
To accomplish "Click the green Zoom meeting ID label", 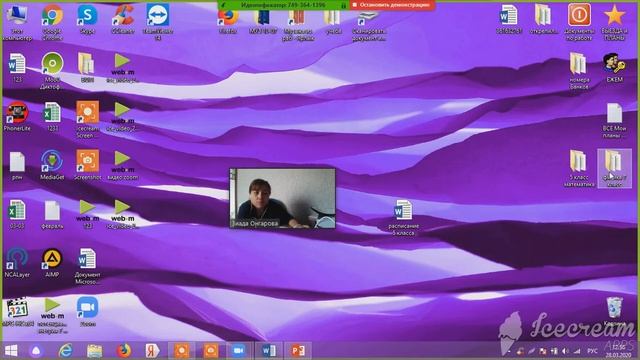I will point(283,5).
